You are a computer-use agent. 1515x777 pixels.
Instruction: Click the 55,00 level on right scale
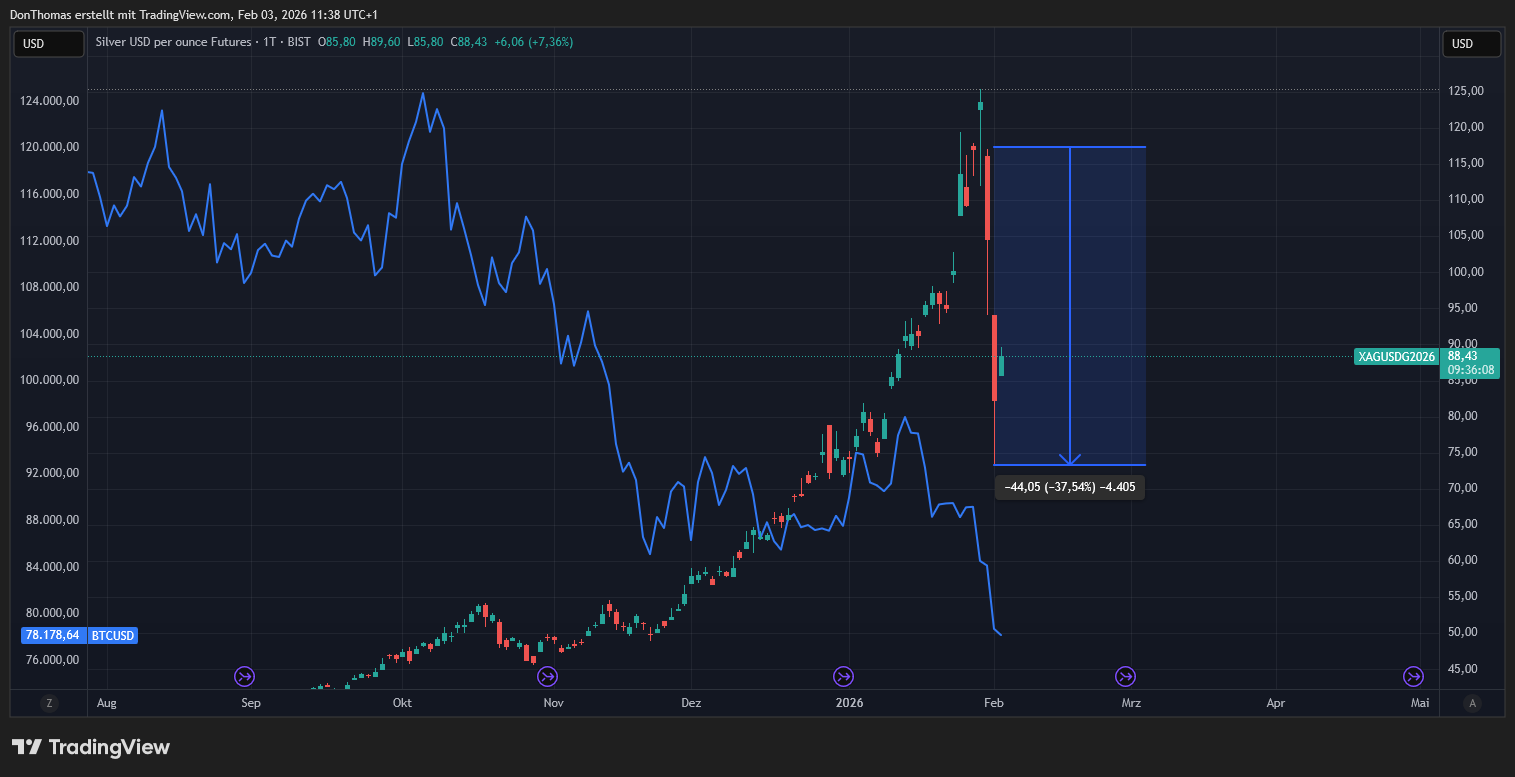point(1465,596)
